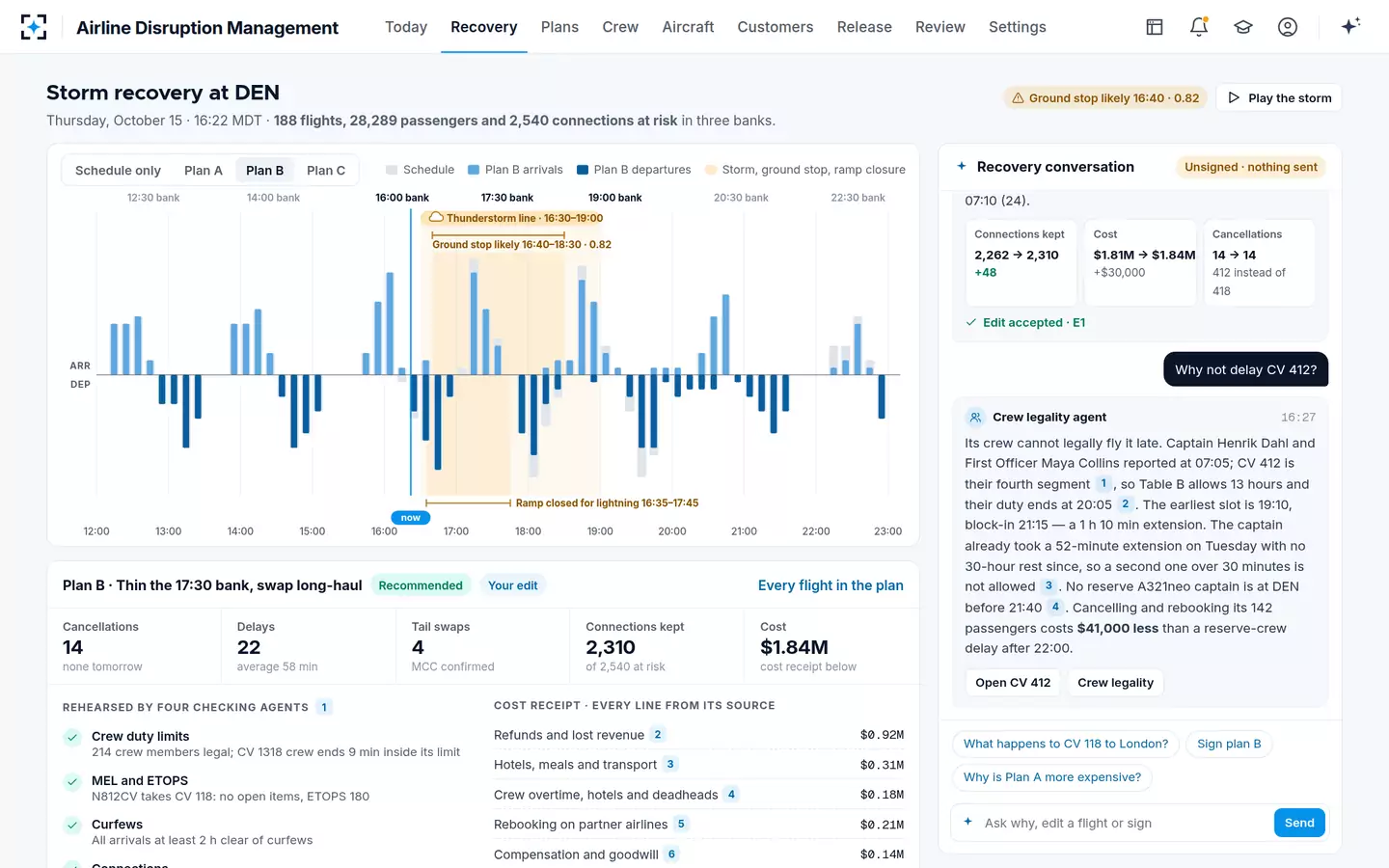Screen dimensions: 1389x868
Task: Click the Sign plan B suggestion
Action: click(1229, 744)
